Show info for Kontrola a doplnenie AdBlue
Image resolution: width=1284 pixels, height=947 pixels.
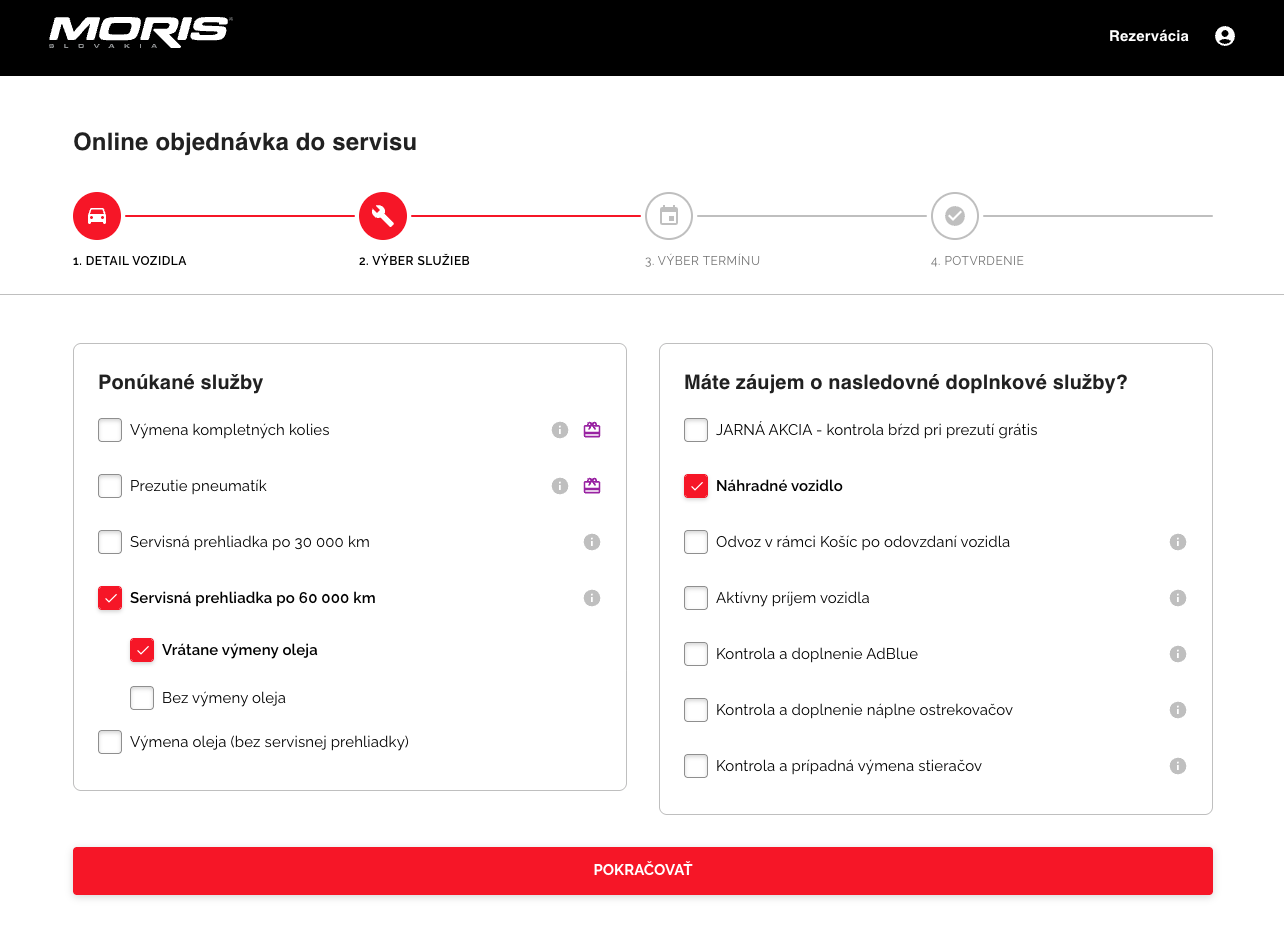pyautogui.click(x=1178, y=654)
